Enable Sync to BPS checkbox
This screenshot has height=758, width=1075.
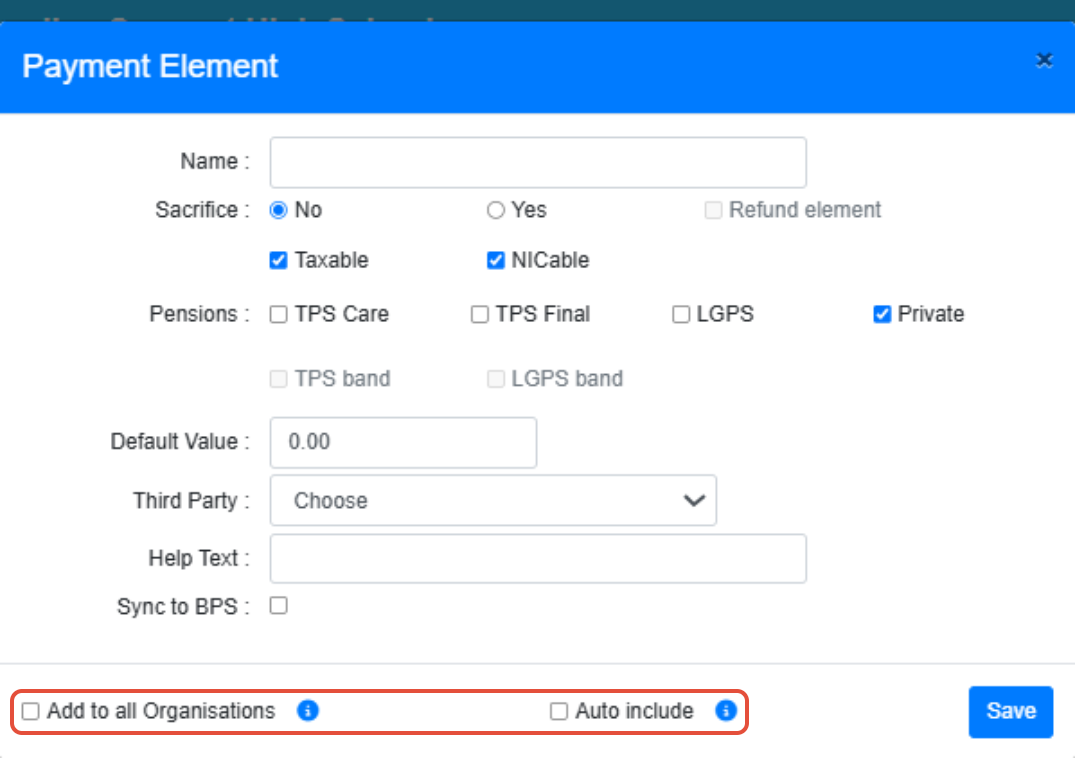279,605
